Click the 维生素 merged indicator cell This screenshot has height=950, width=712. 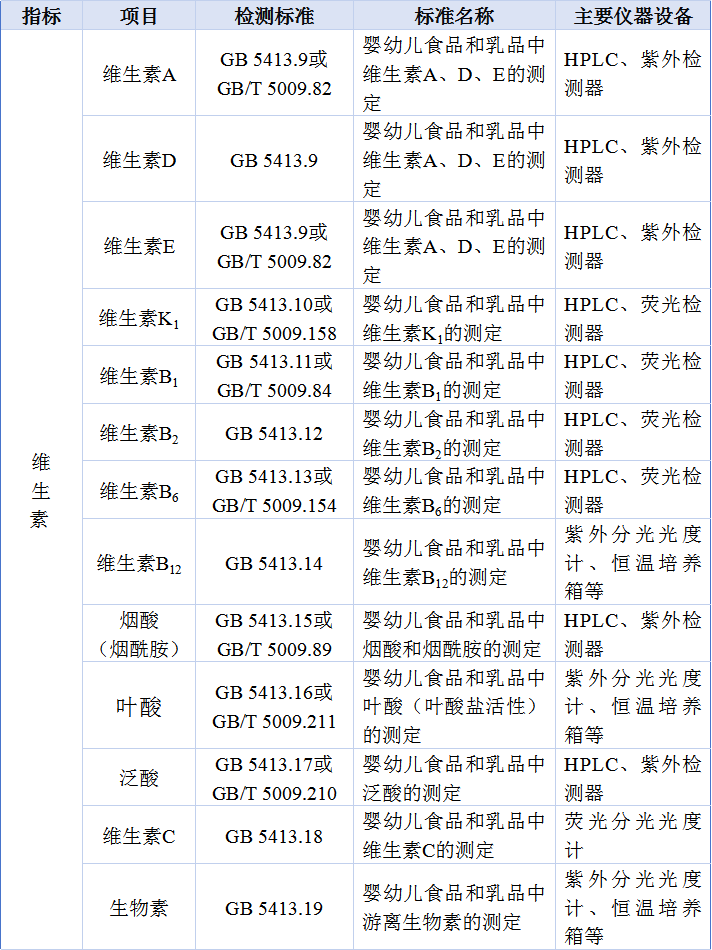coord(42,490)
